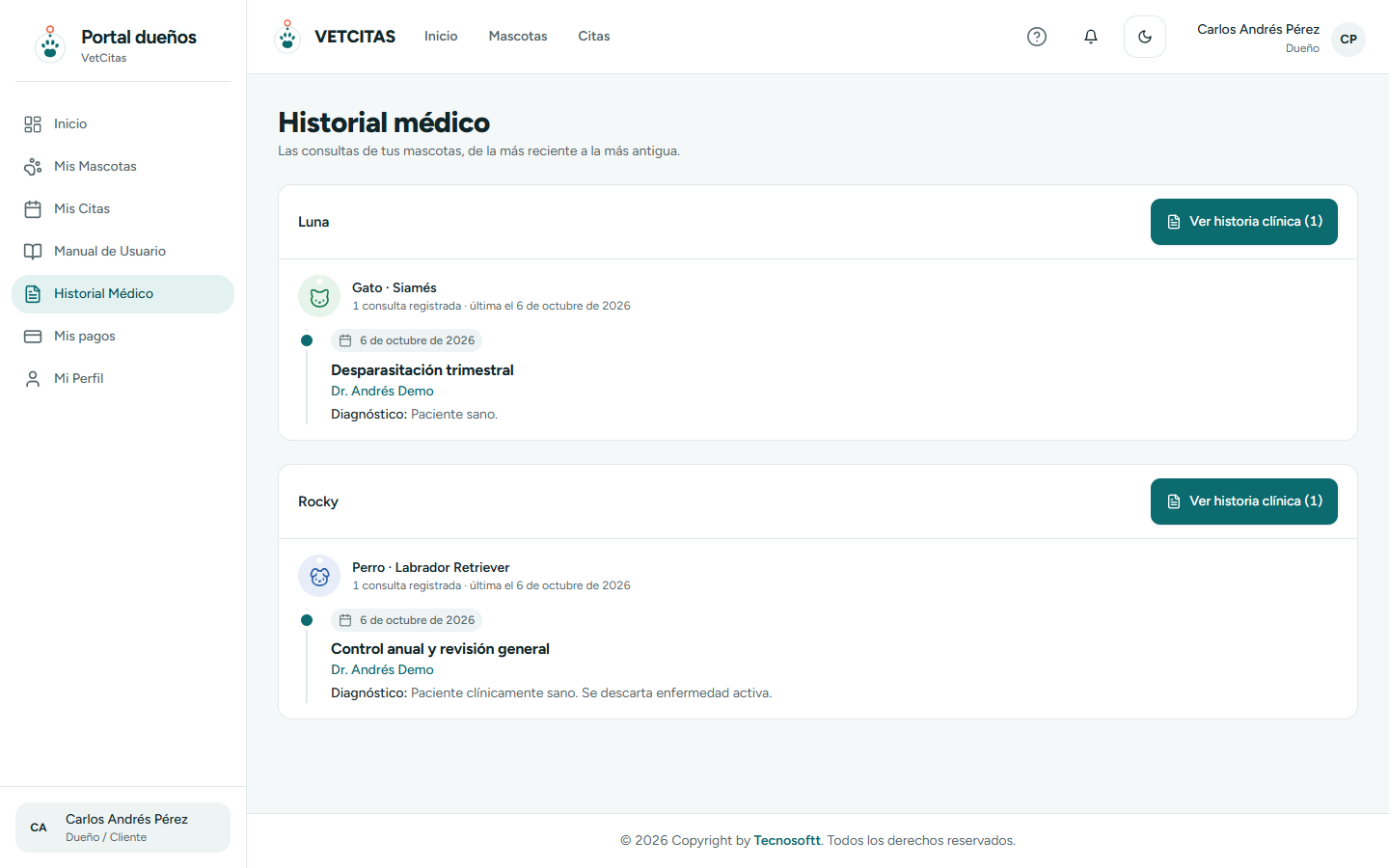Click Dr. Andrés Demo under Desparasitación trimestral

(382, 392)
